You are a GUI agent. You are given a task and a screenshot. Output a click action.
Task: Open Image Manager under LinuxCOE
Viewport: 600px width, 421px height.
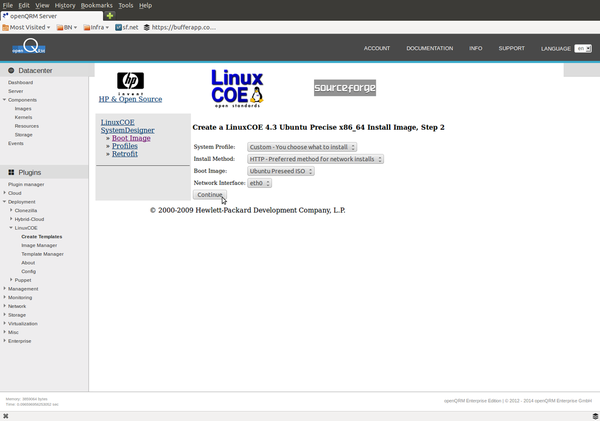39,245
